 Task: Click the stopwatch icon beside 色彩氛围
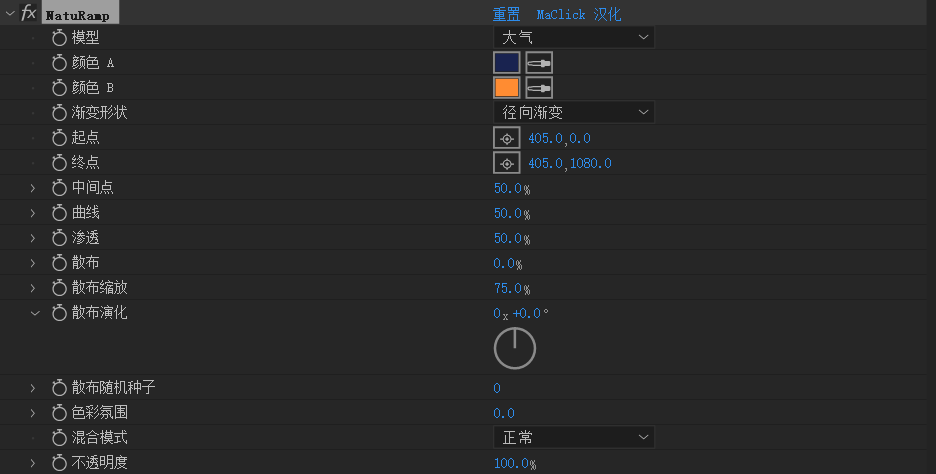pyautogui.click(x=59, y=413)
